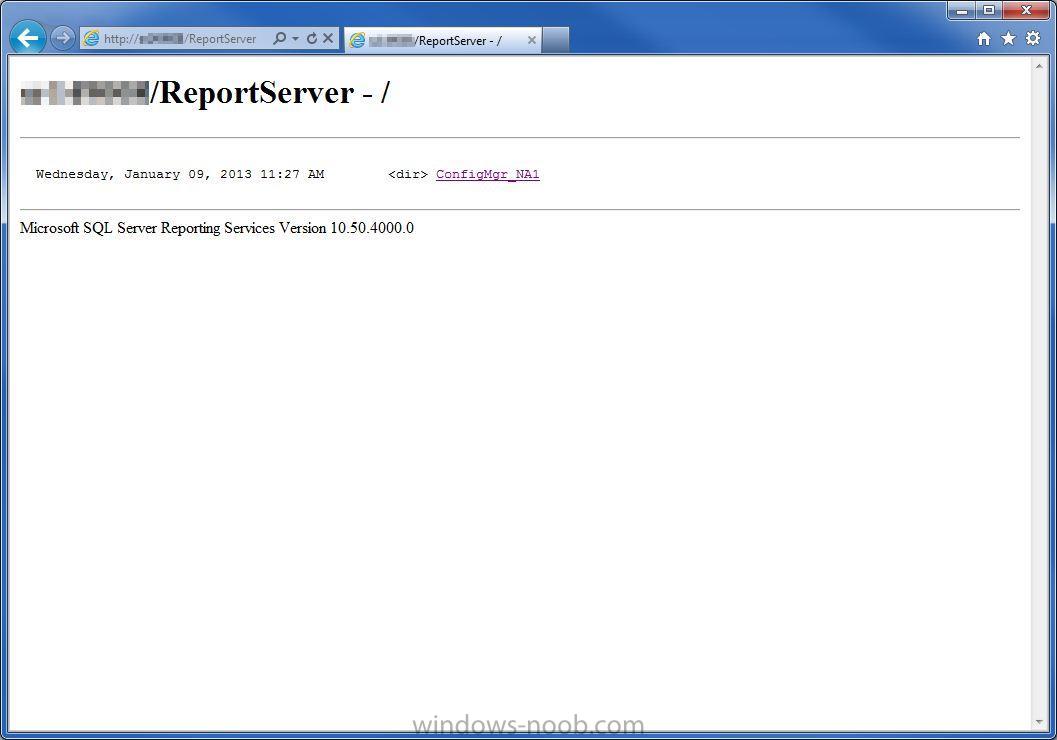Click the /ReportServer - / page heading
This screenshot has height=740, width=1057.
pyautogui.click(x=205, y=93)
